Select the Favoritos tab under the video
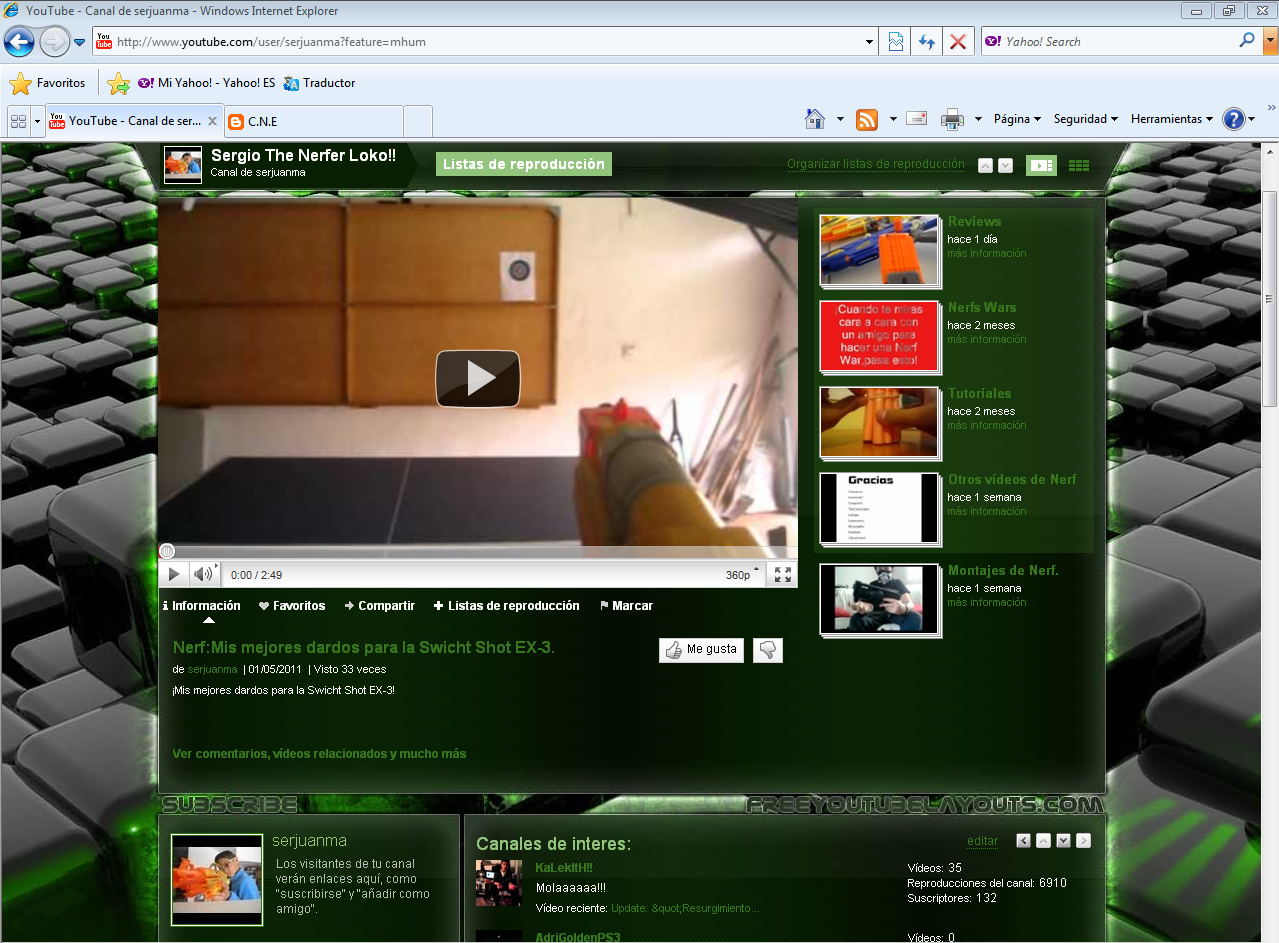Image resolution: width=1279 pixels, height=943 pixels. pyautogui.click(x=292, y=605)
